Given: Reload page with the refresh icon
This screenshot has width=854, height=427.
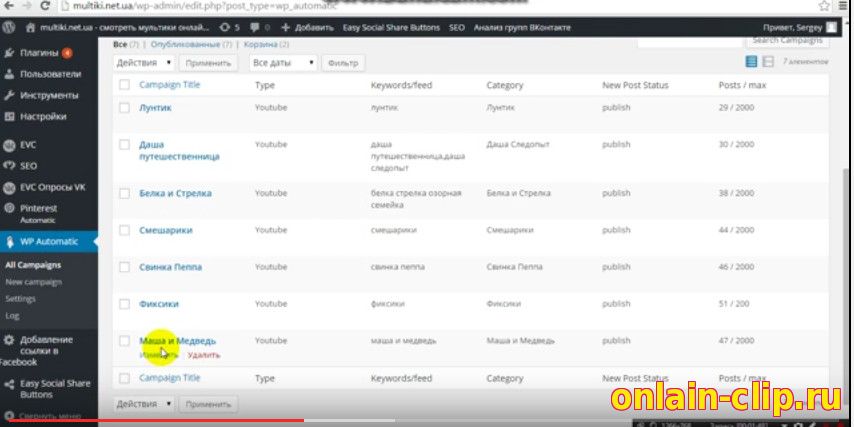Looking at the screenshot, I should 46,7.
